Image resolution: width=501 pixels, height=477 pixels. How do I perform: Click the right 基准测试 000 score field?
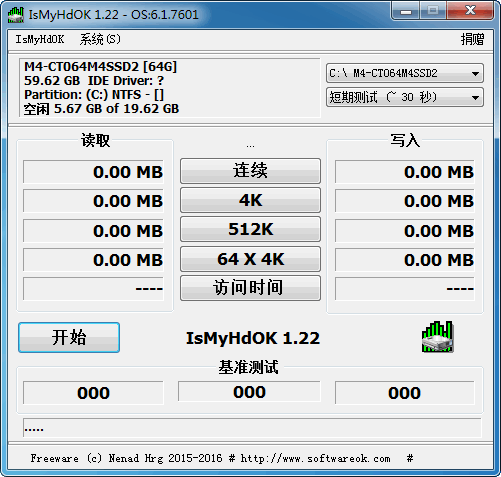tap(405, 393)
